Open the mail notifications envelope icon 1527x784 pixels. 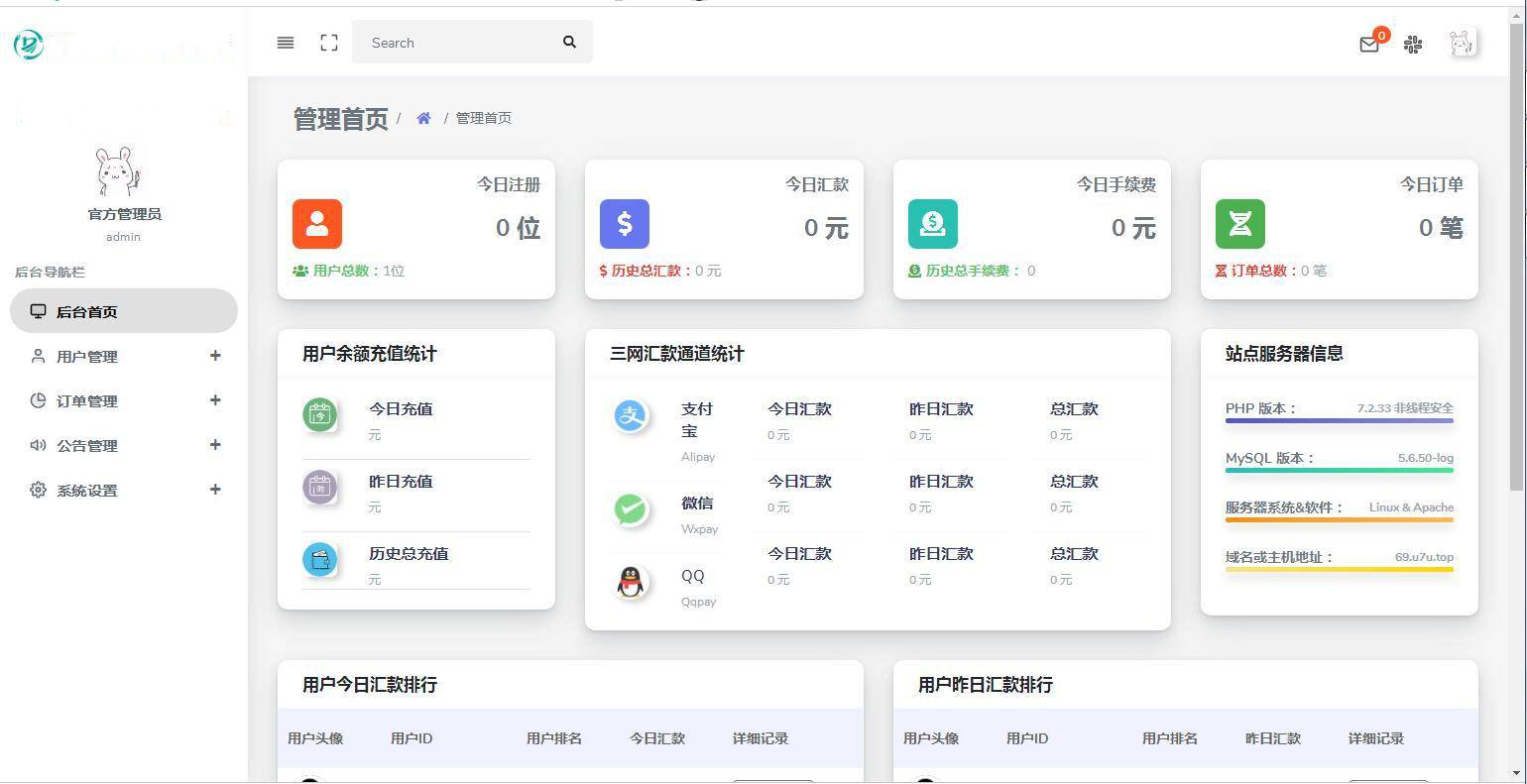click(x=1369, y=44)
